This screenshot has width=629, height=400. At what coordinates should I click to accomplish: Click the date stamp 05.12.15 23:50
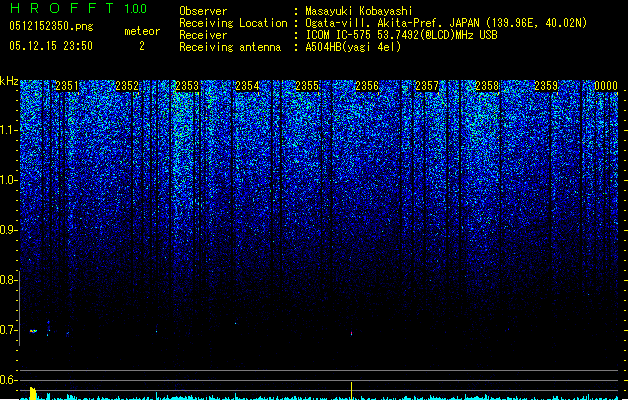[51, 46]
